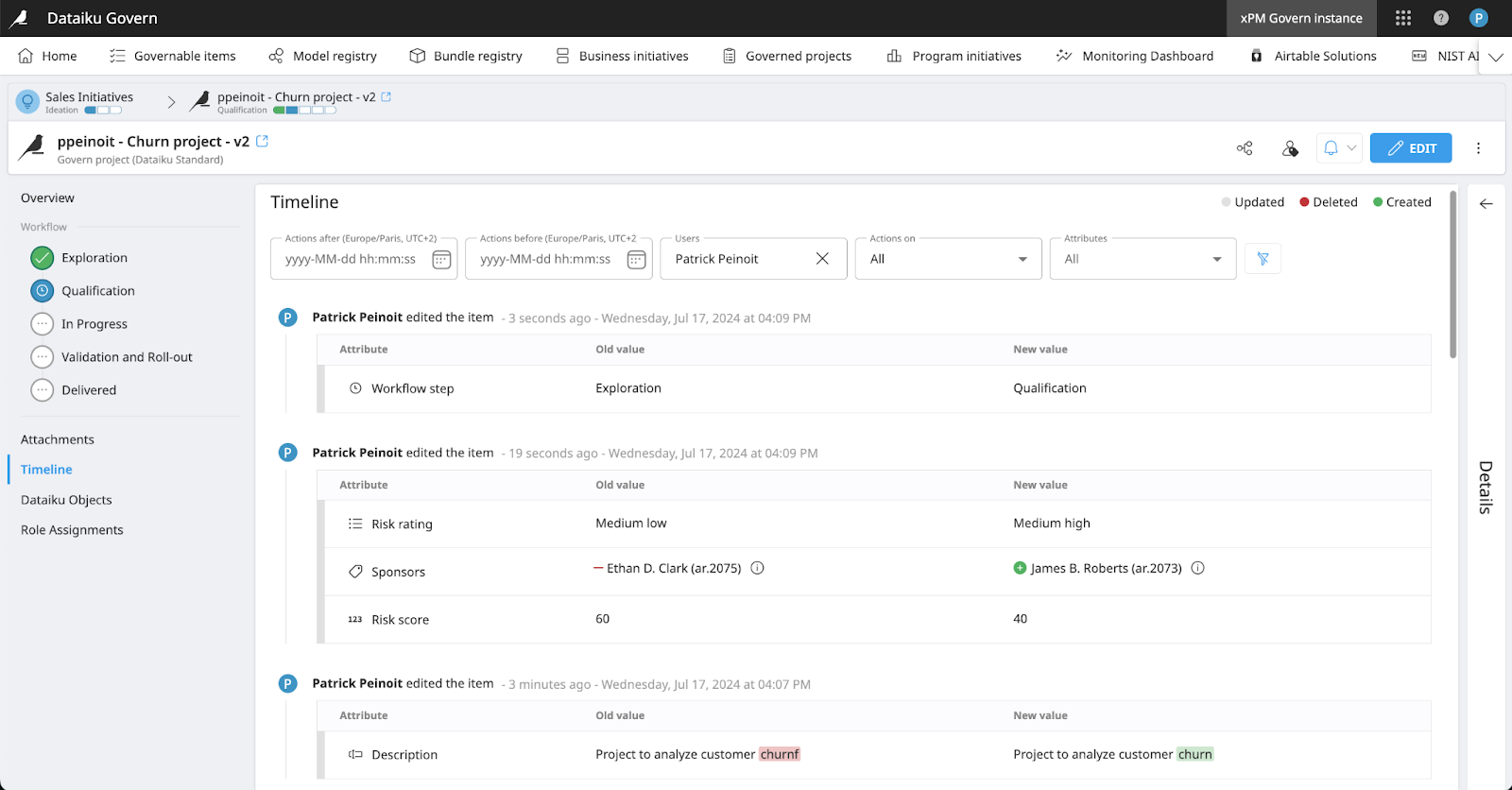Toggle the Created legend item
Viewport: 1512px width, 790px height.
pyautogui.click(x=1401, y=202)
